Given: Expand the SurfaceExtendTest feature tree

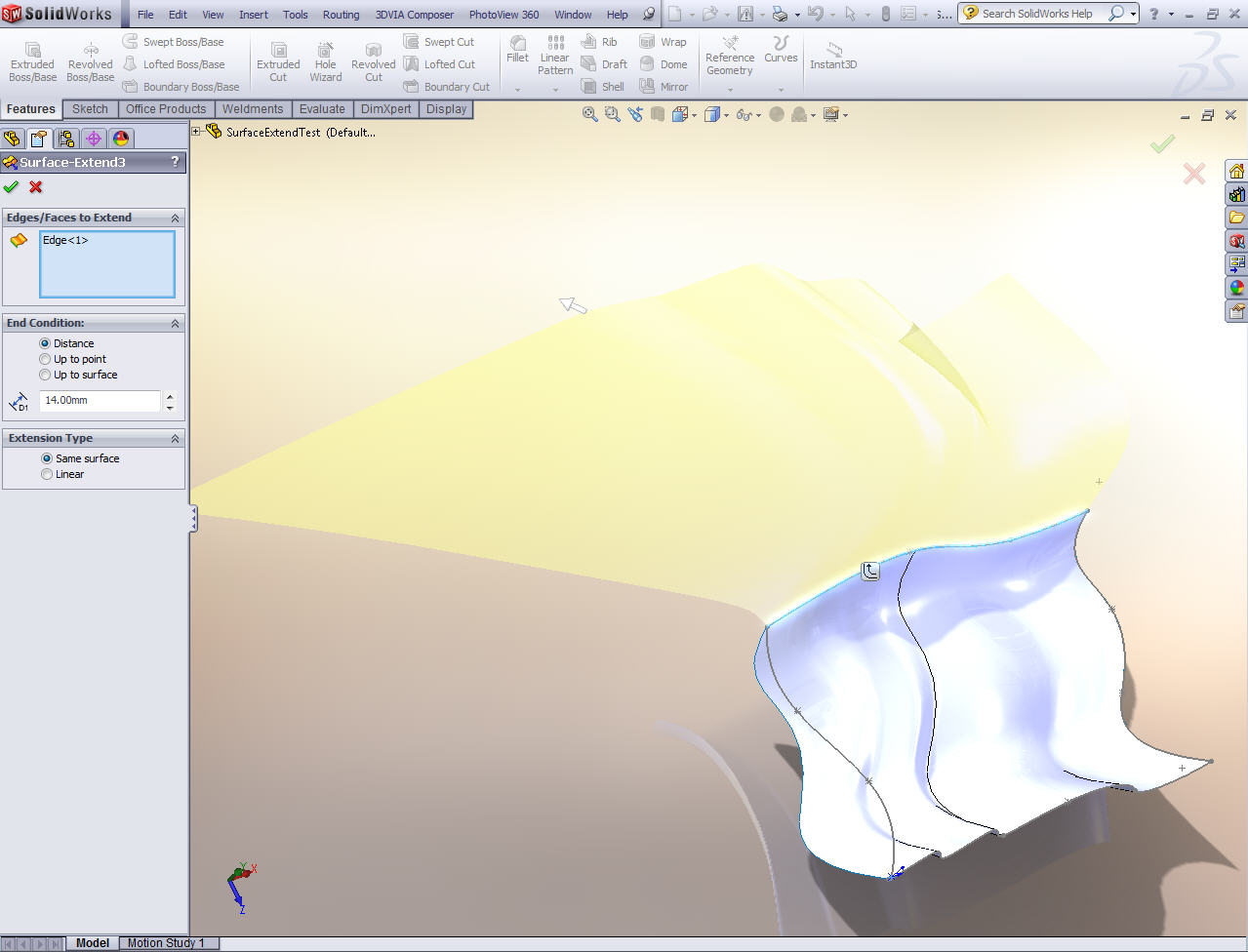Looking at the screenshot, I should click(x=196, y=132).
